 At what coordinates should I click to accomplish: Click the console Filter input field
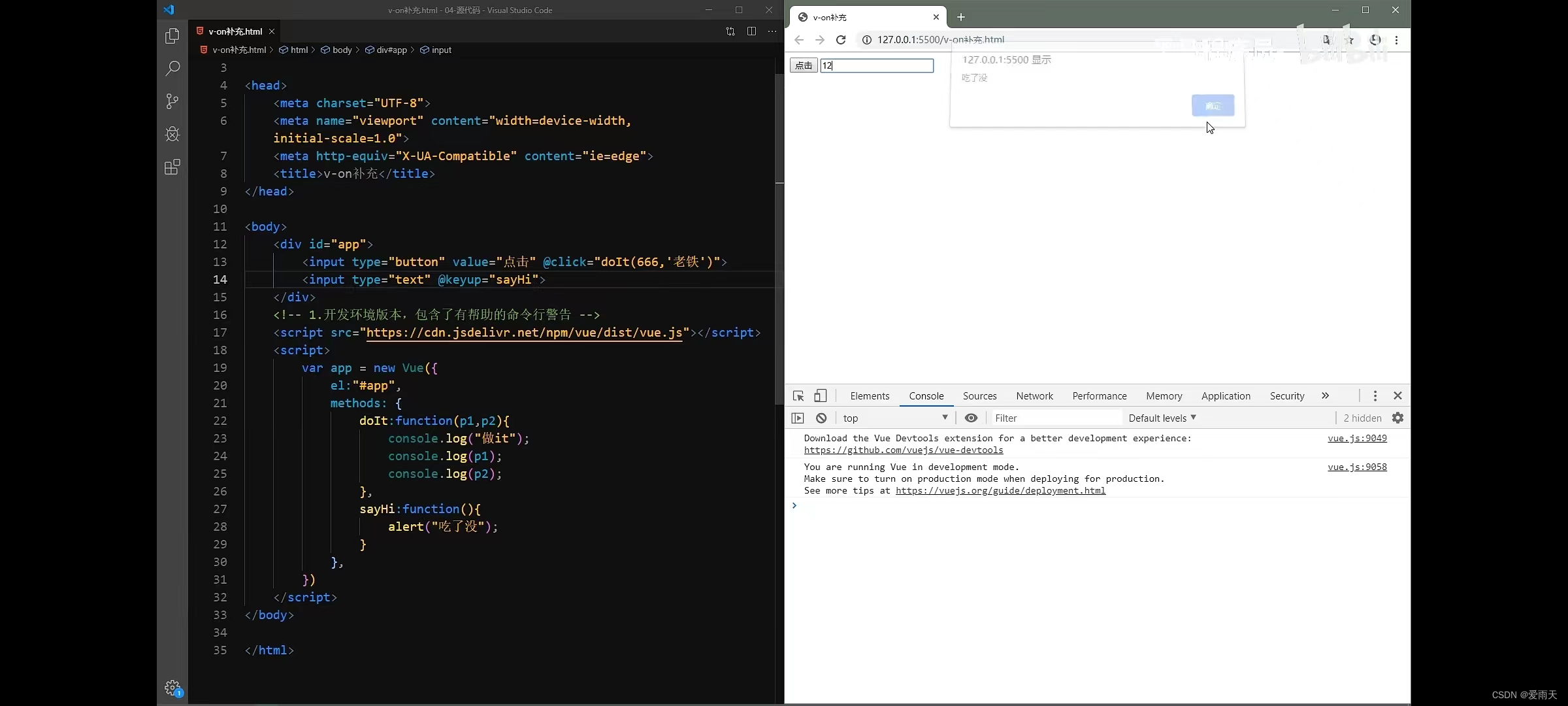pos(1055,418)
